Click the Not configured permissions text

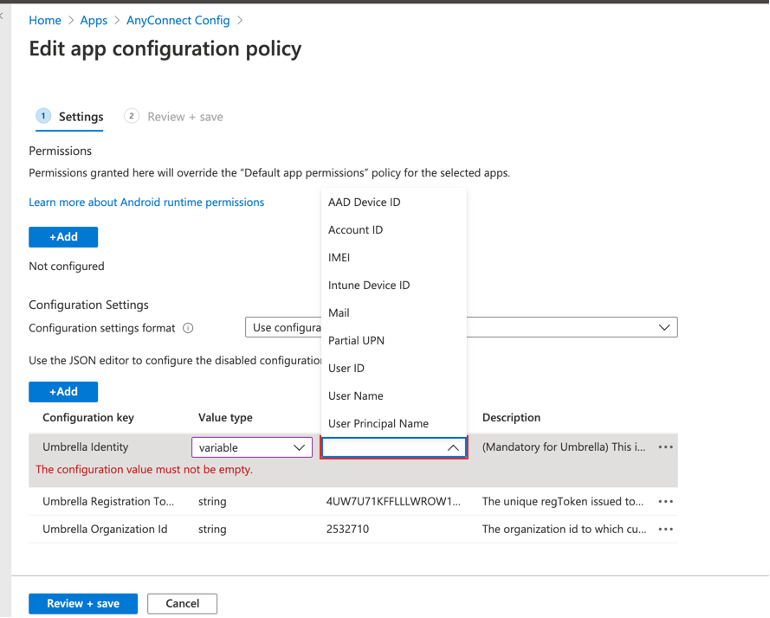[66, 266]
